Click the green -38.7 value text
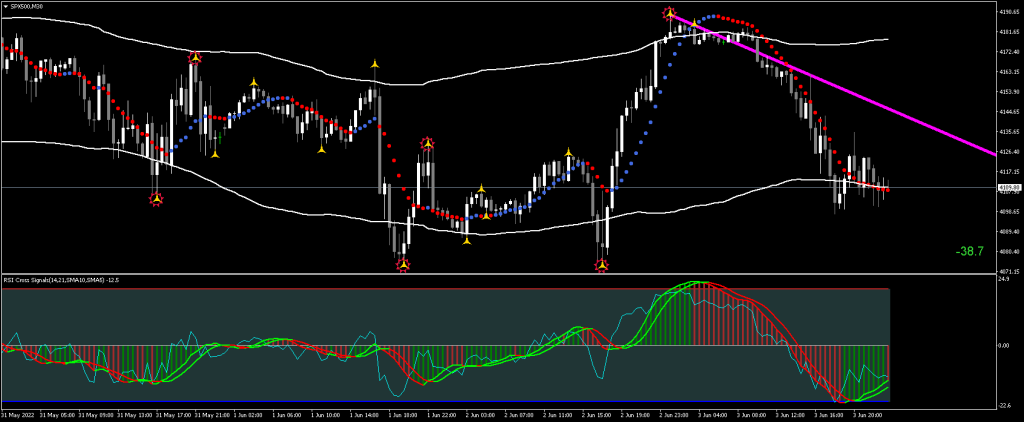 click(x=968, y=250)
